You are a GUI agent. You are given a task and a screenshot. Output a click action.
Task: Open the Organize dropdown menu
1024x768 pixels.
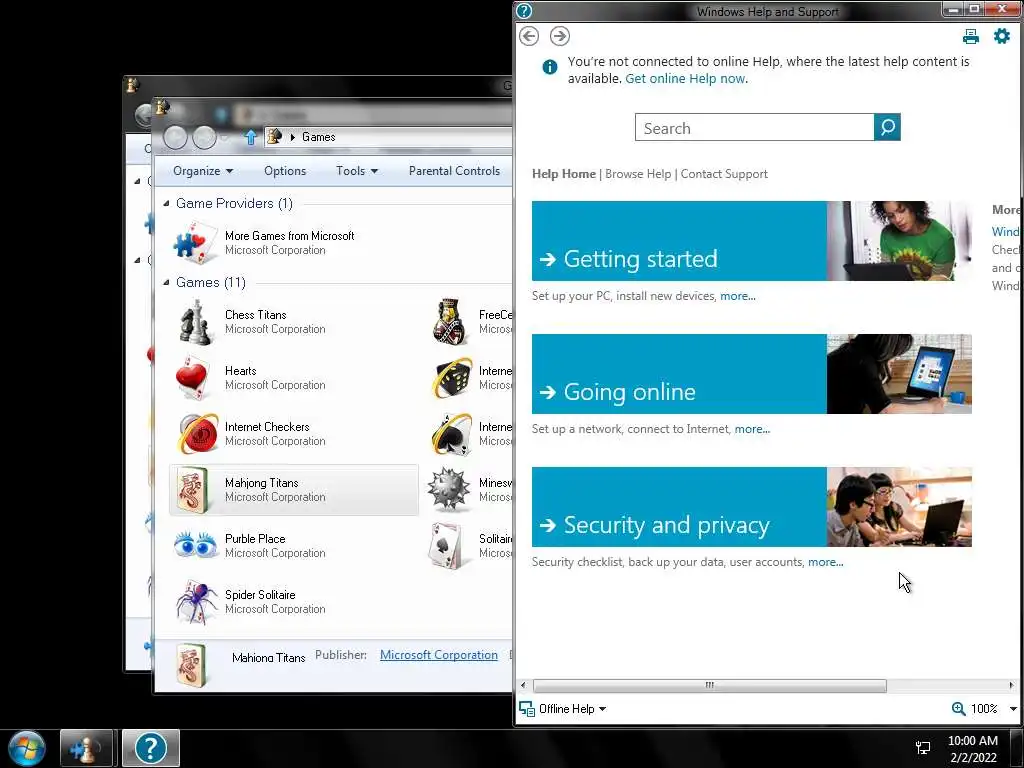click(203, 171)
